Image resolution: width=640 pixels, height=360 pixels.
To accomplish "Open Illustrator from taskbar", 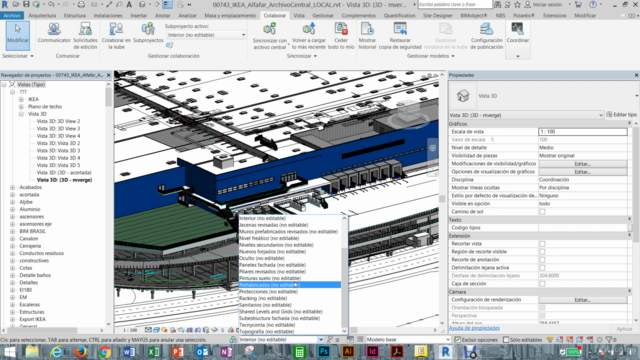I will point(348,351).
